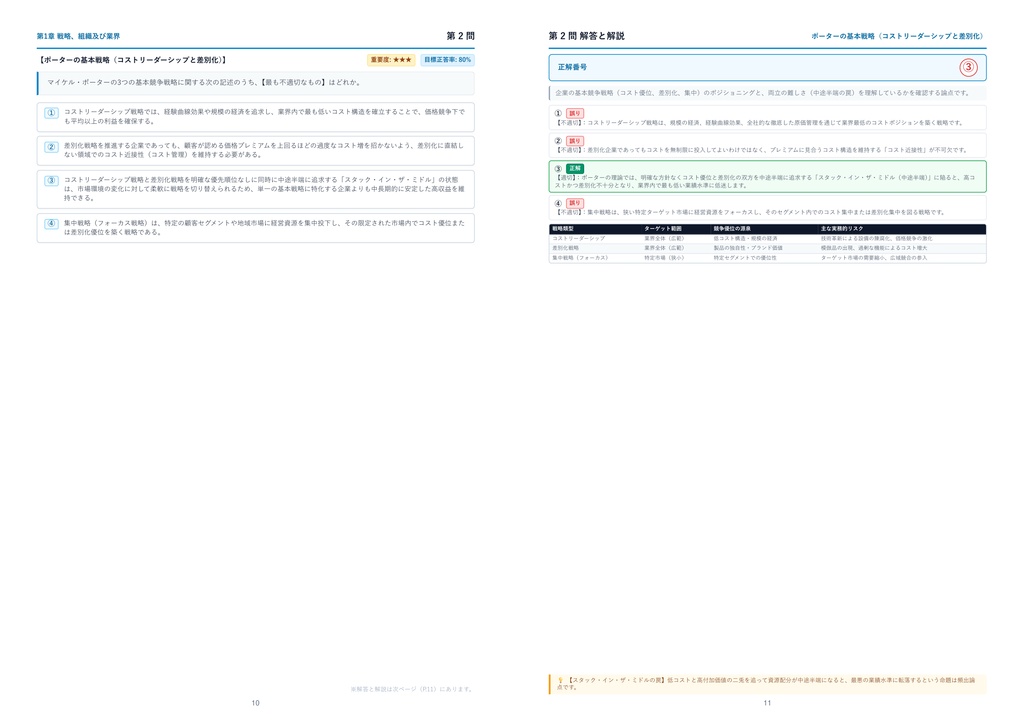Viewport: 1024px width, 724px height.
Task: Click the chapter header '第1章 戦略、組織及び業界'
Action: point(78,36)
